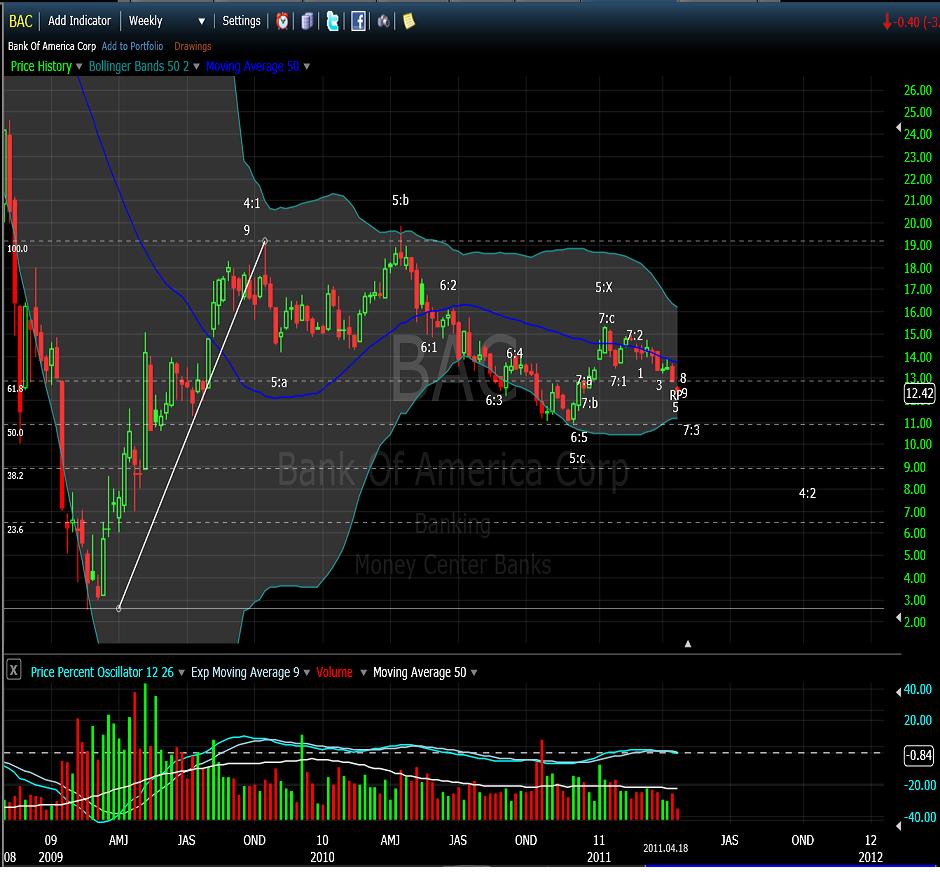This screenshot has width=940, height=872.
Task: Click the 61.8 Fibonacci level label
Action: pos(16,389)
